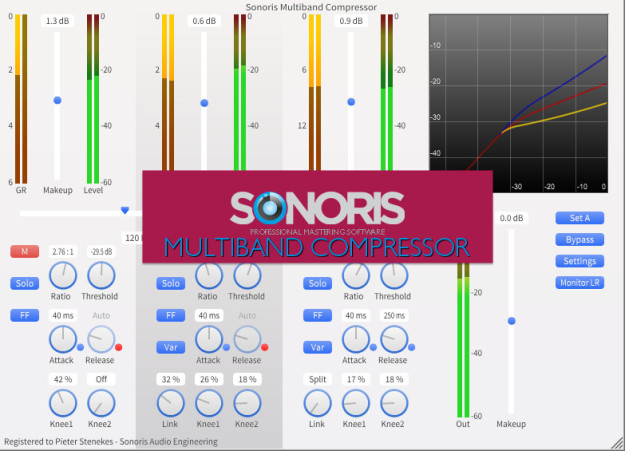This screenshot has height=451, width=625.
Task: Click the left band Makeup slider handle
Action: pyautogui.click(x=57, y=100)
